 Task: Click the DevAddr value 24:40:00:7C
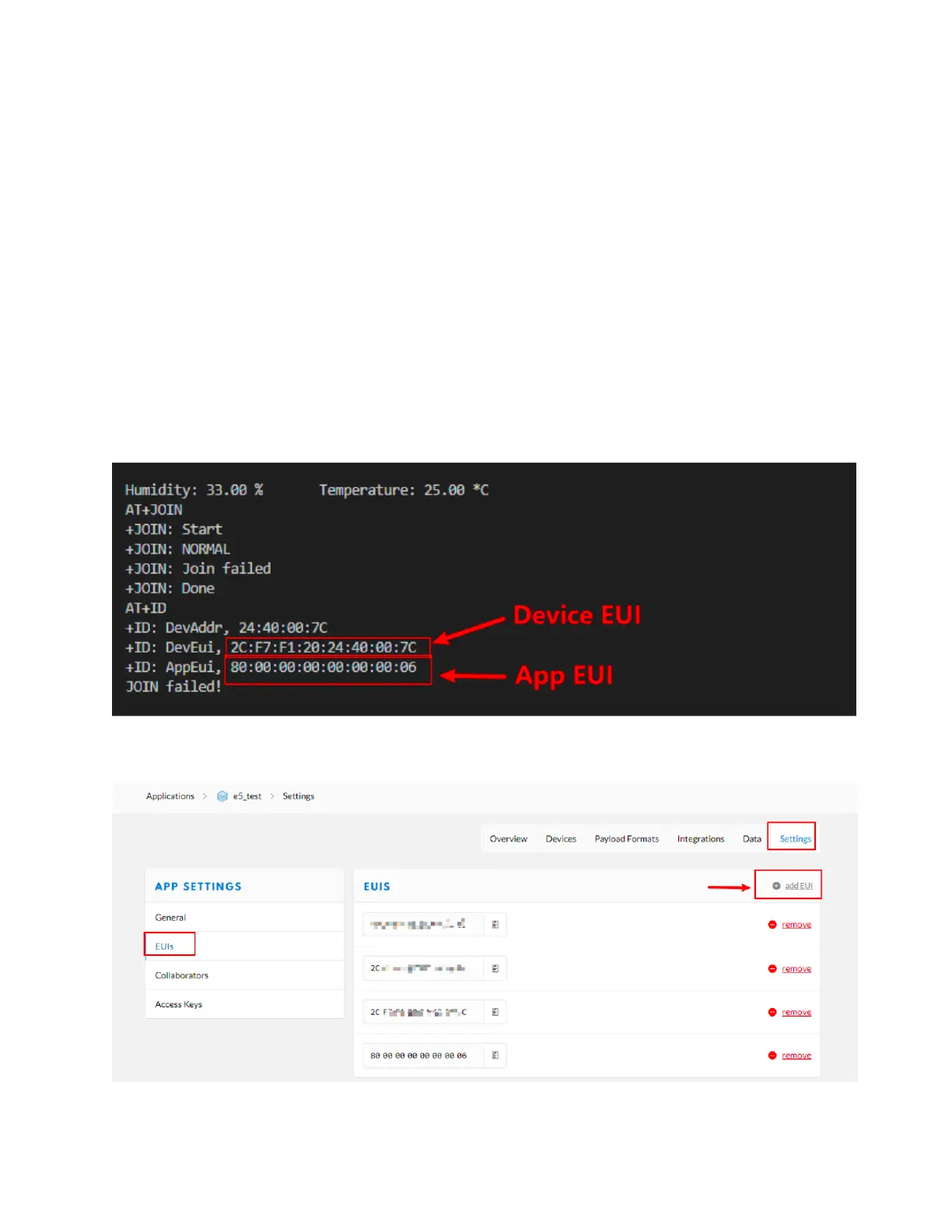coord(283,628)
